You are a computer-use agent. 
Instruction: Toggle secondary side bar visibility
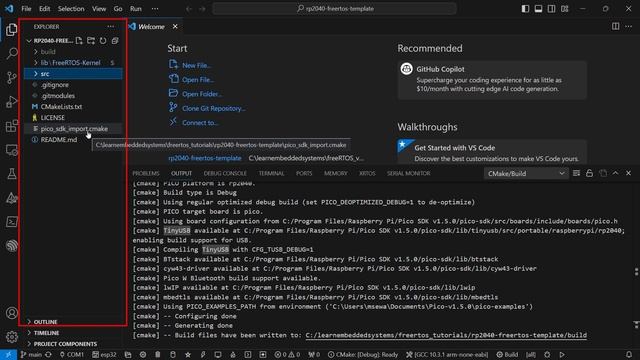[x=551, y=9]
